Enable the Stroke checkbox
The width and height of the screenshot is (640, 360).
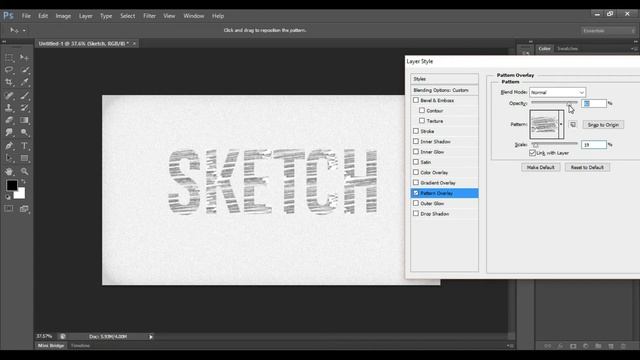[416, 131]
